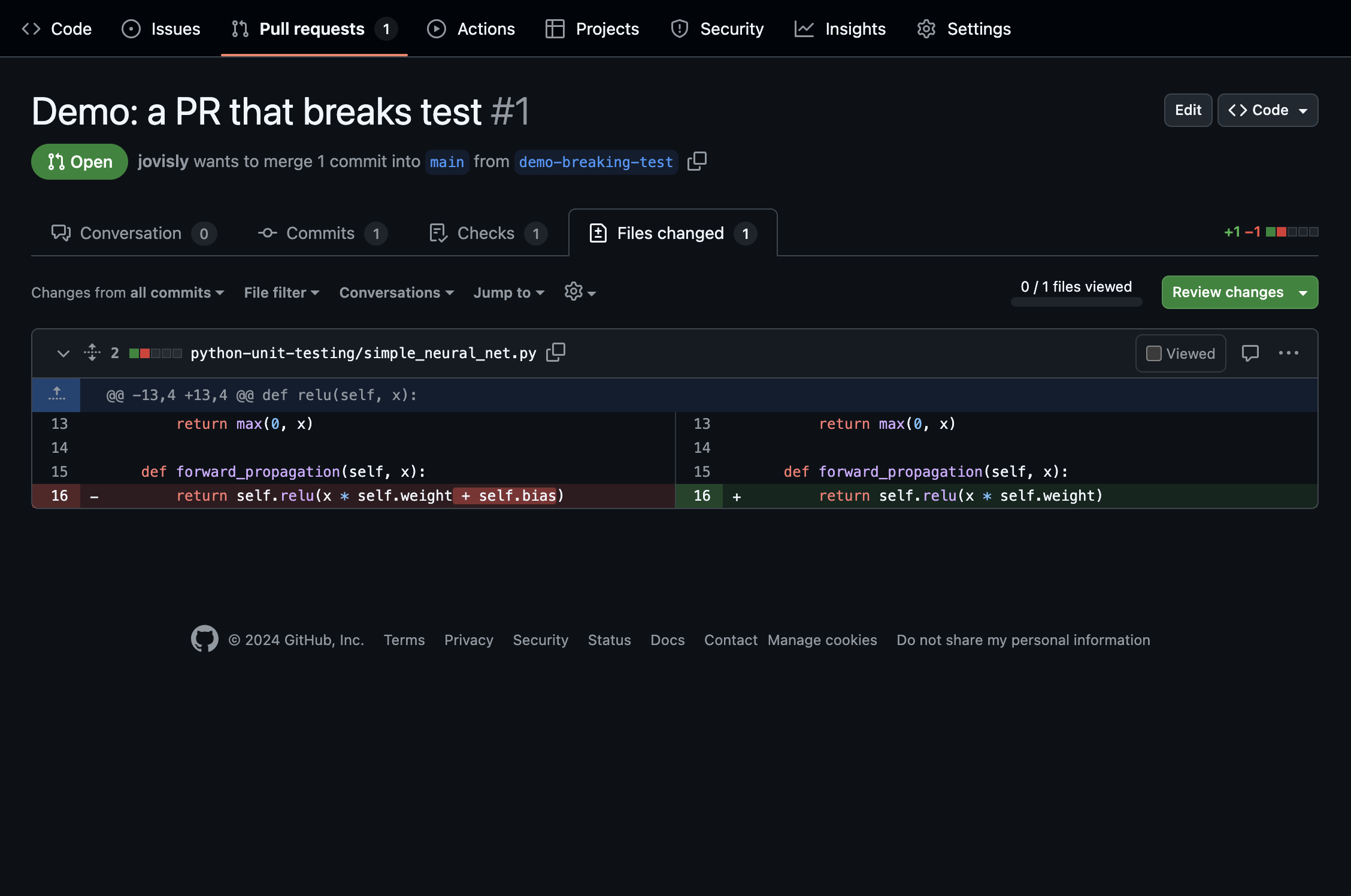Open Privacy footer link
This screenshot has height=896, width=1351.
(469, 640)
